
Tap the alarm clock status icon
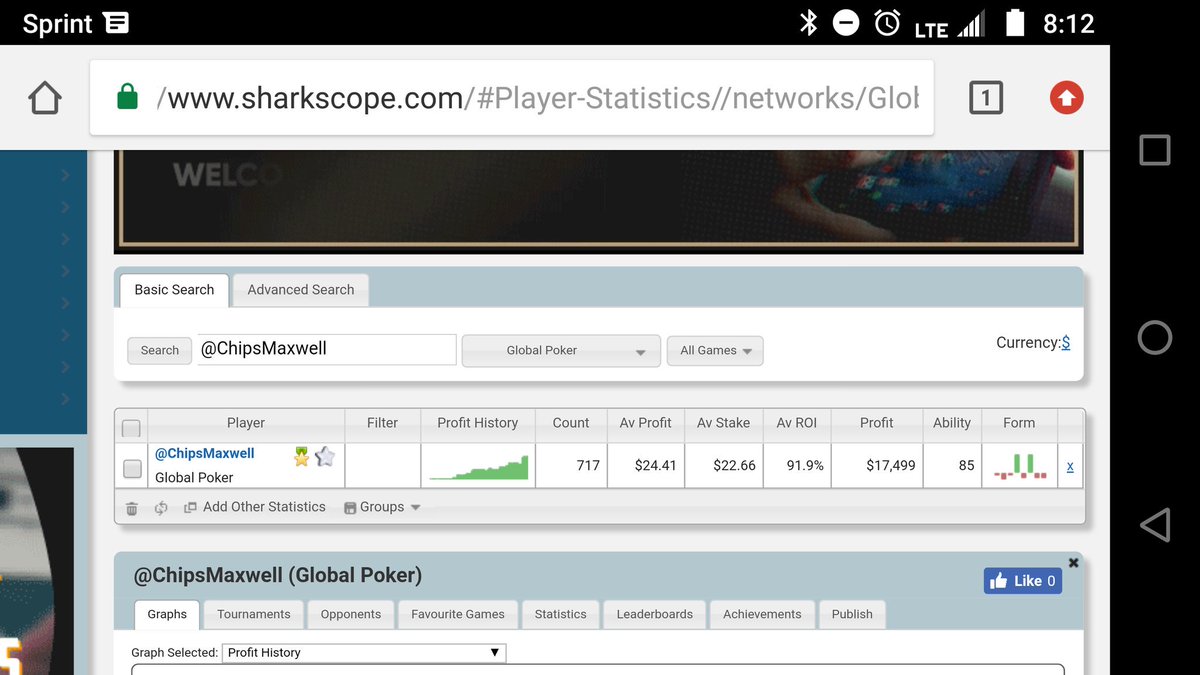[887, 22]
